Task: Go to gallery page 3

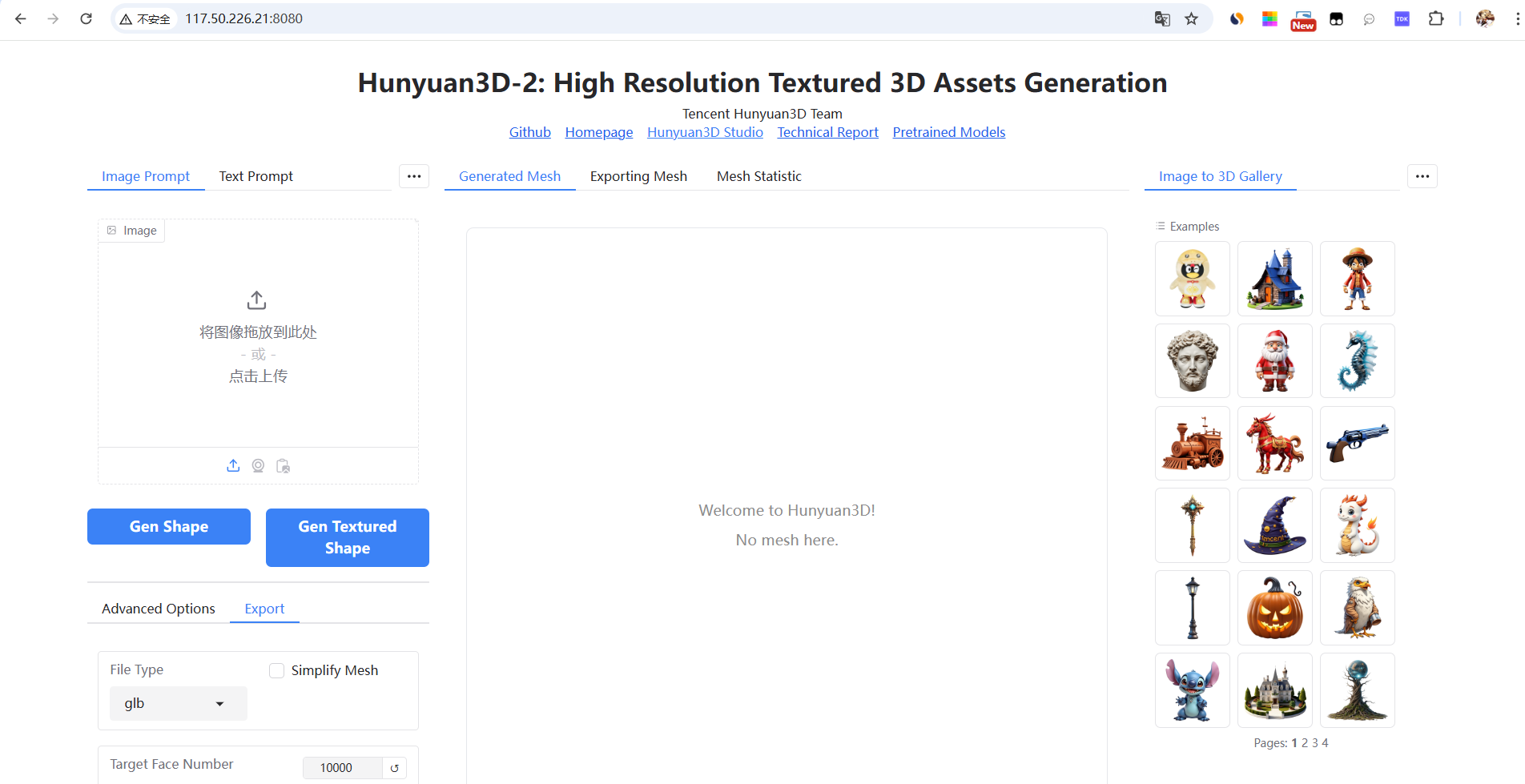Action: (1315, 743)
